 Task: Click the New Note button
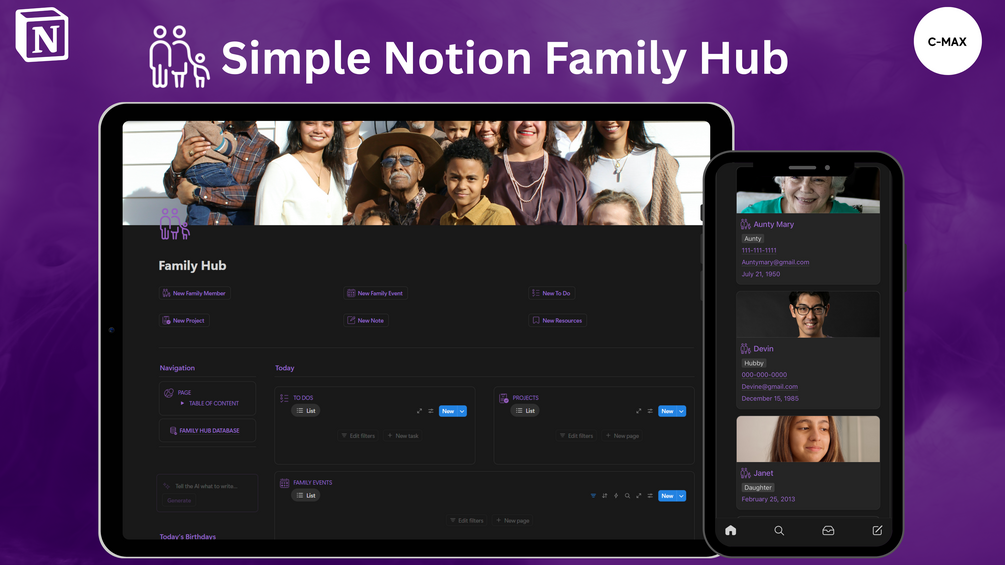[366, 320]
